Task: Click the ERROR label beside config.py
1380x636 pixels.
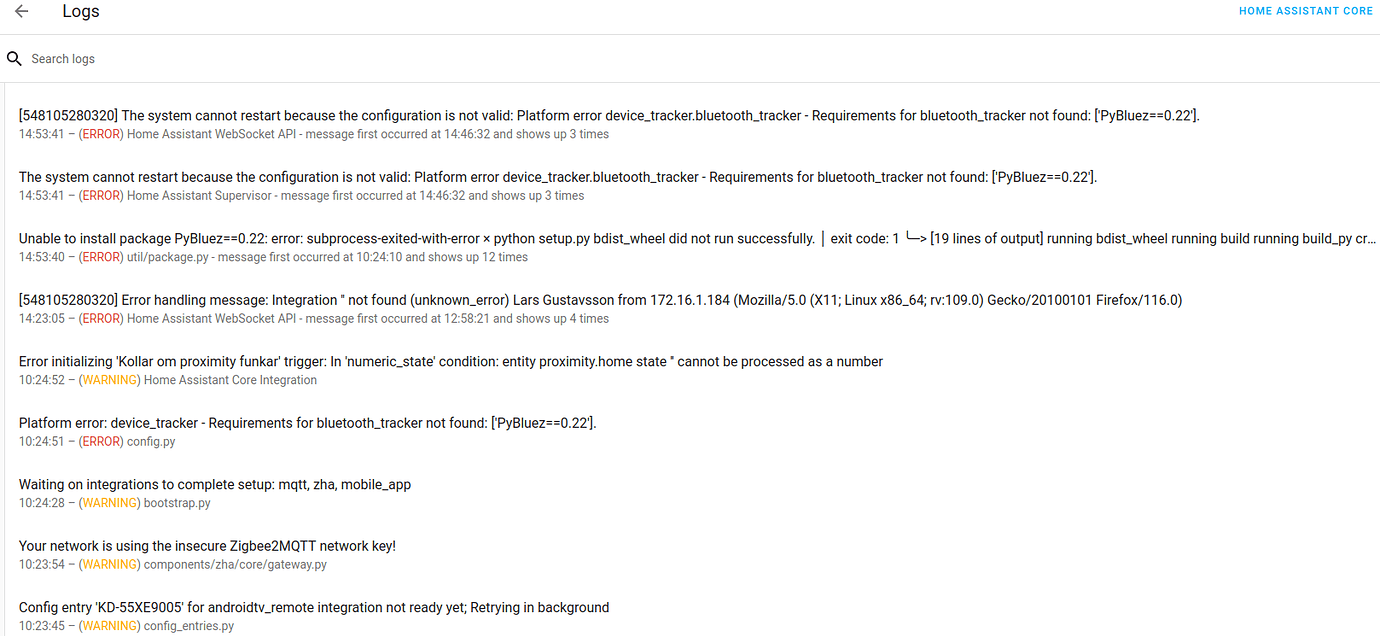Action: [101, 441]
